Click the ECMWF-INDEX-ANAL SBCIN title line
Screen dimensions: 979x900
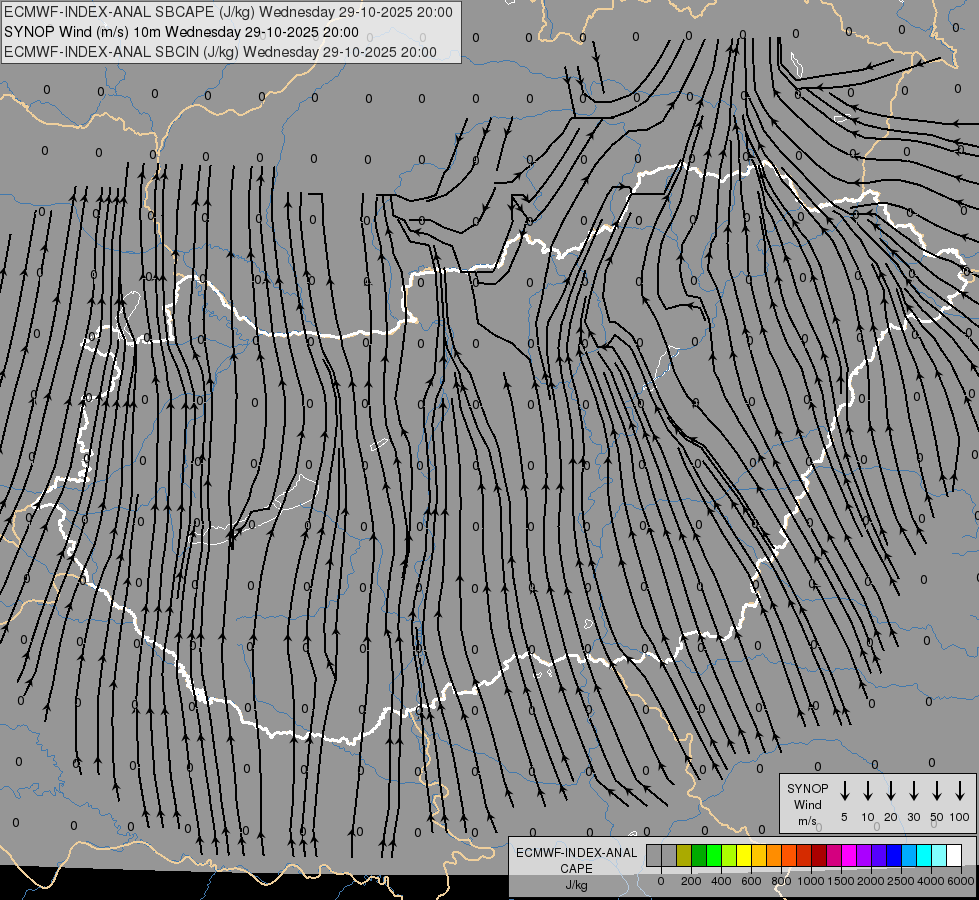tap(220, 52)
